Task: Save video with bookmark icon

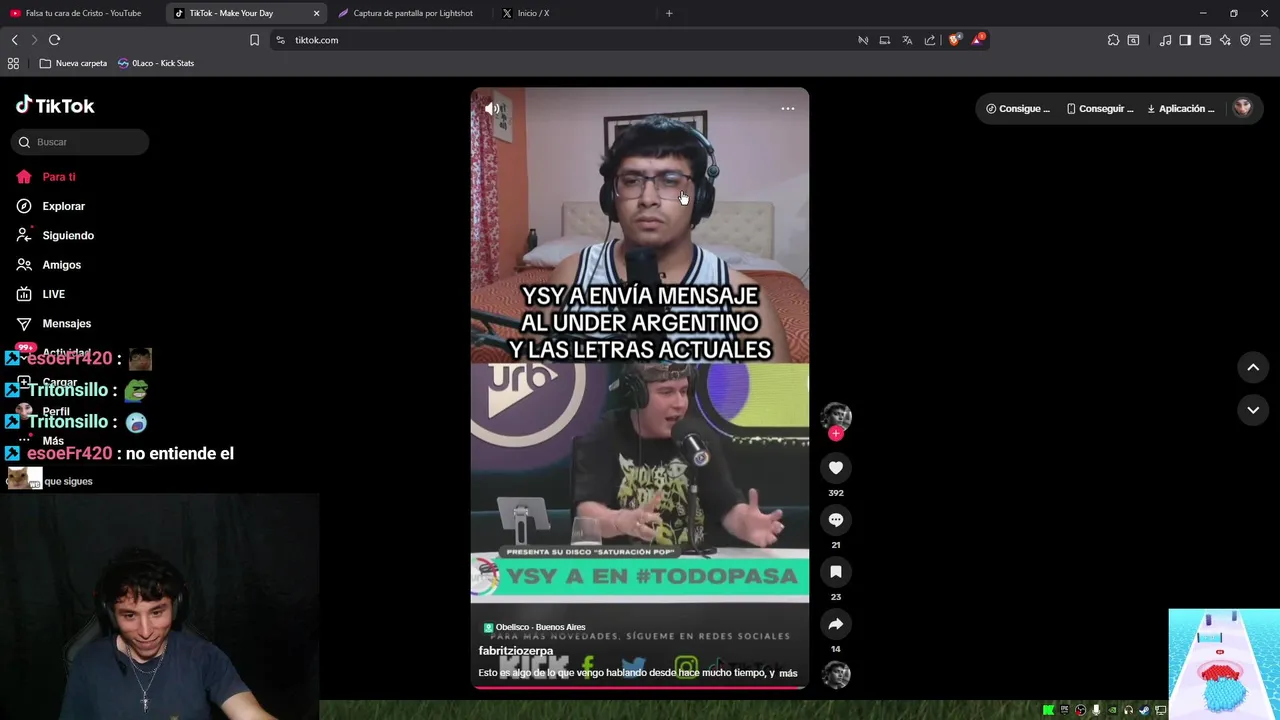Action: point(836,571)
